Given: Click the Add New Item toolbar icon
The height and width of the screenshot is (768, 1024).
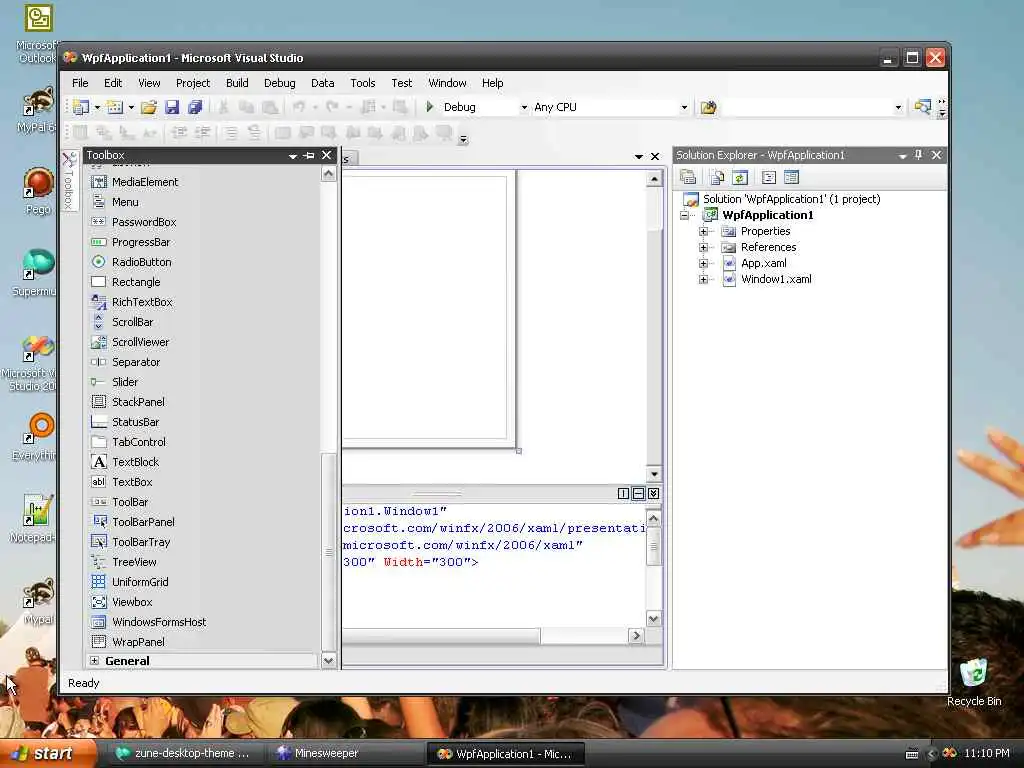Looking at the screenshot, I should click(x=115, y=107).
